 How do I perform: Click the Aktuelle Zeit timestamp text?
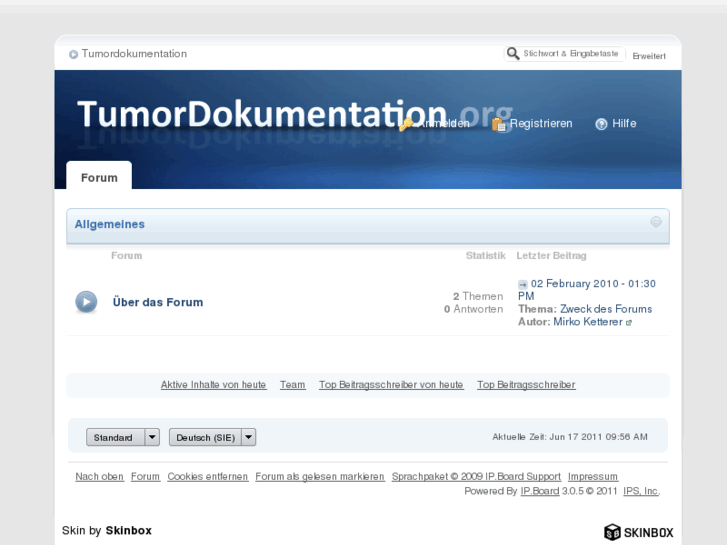[570, 437]
